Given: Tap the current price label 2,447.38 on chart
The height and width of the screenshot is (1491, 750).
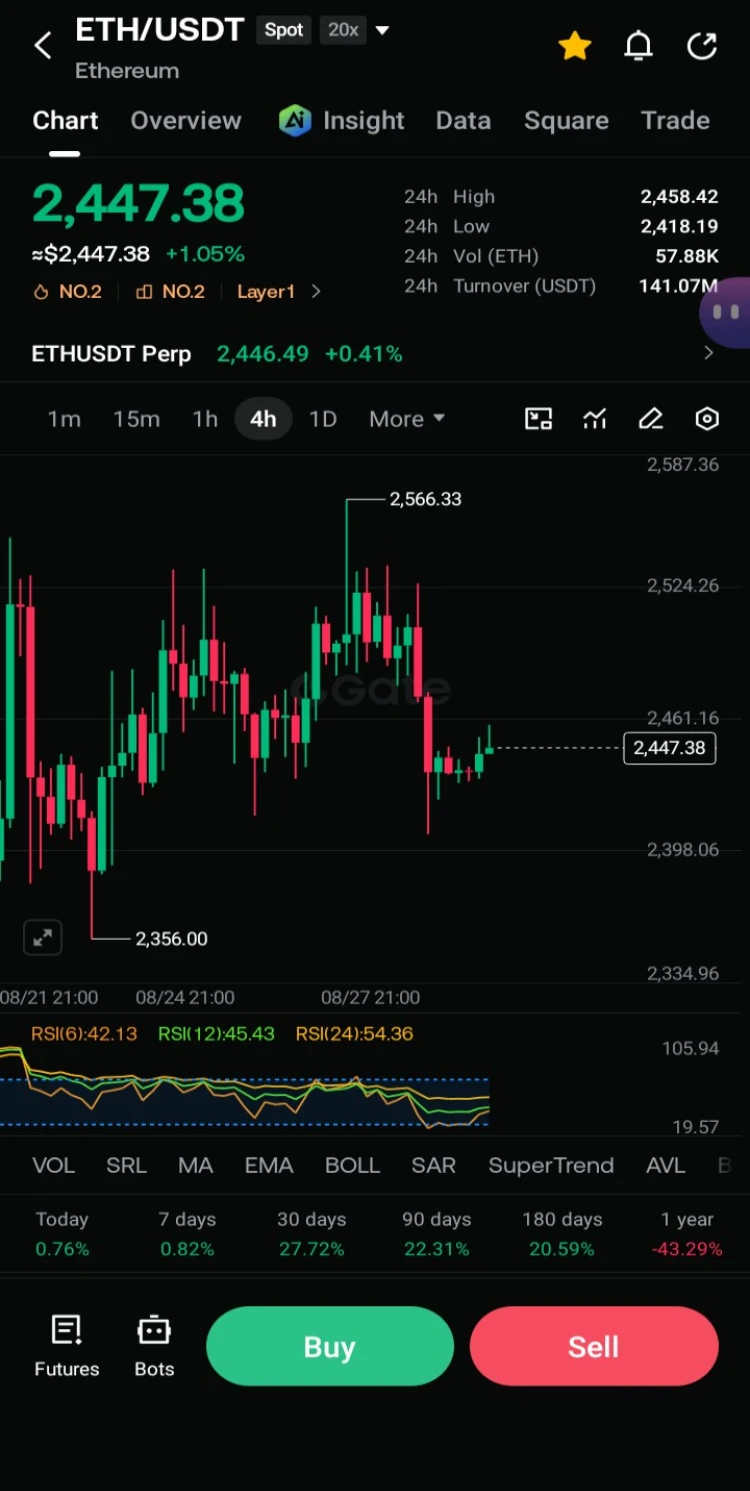Looking at the screenshot, I should click(670, 748).
